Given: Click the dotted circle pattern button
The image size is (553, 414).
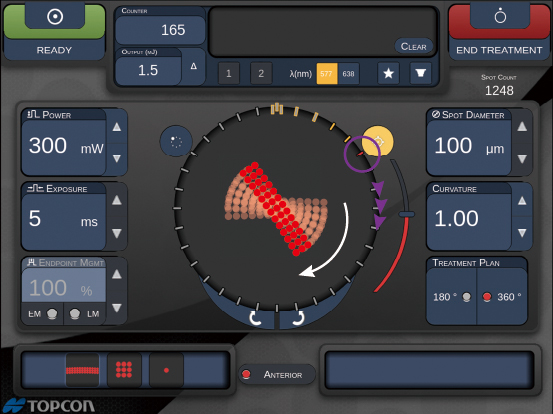Looking at the screenshot, I should coord(176,141).
